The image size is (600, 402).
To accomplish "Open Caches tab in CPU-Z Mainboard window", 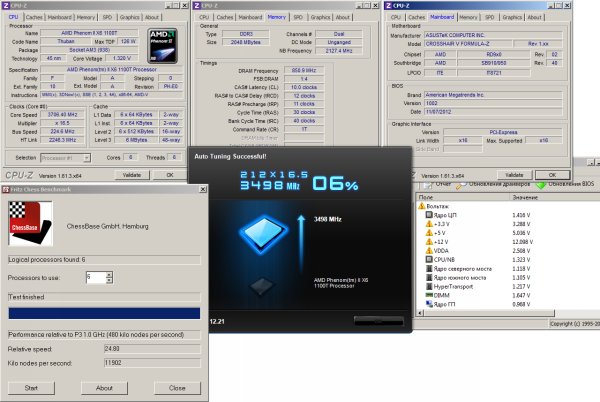I will pos(416,17).
